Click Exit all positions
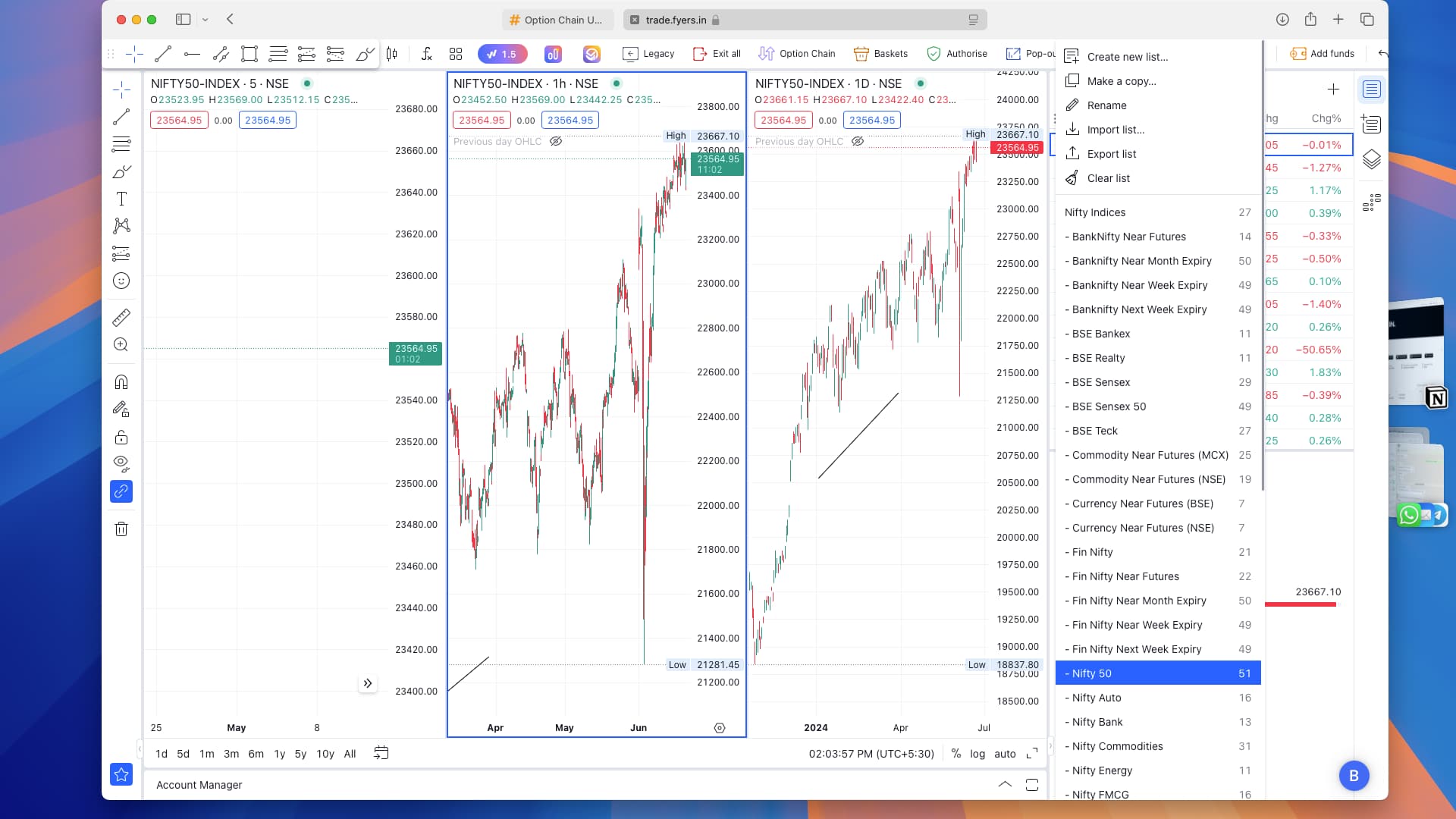This screenshot has height=819, width=1456. (717, 54)
